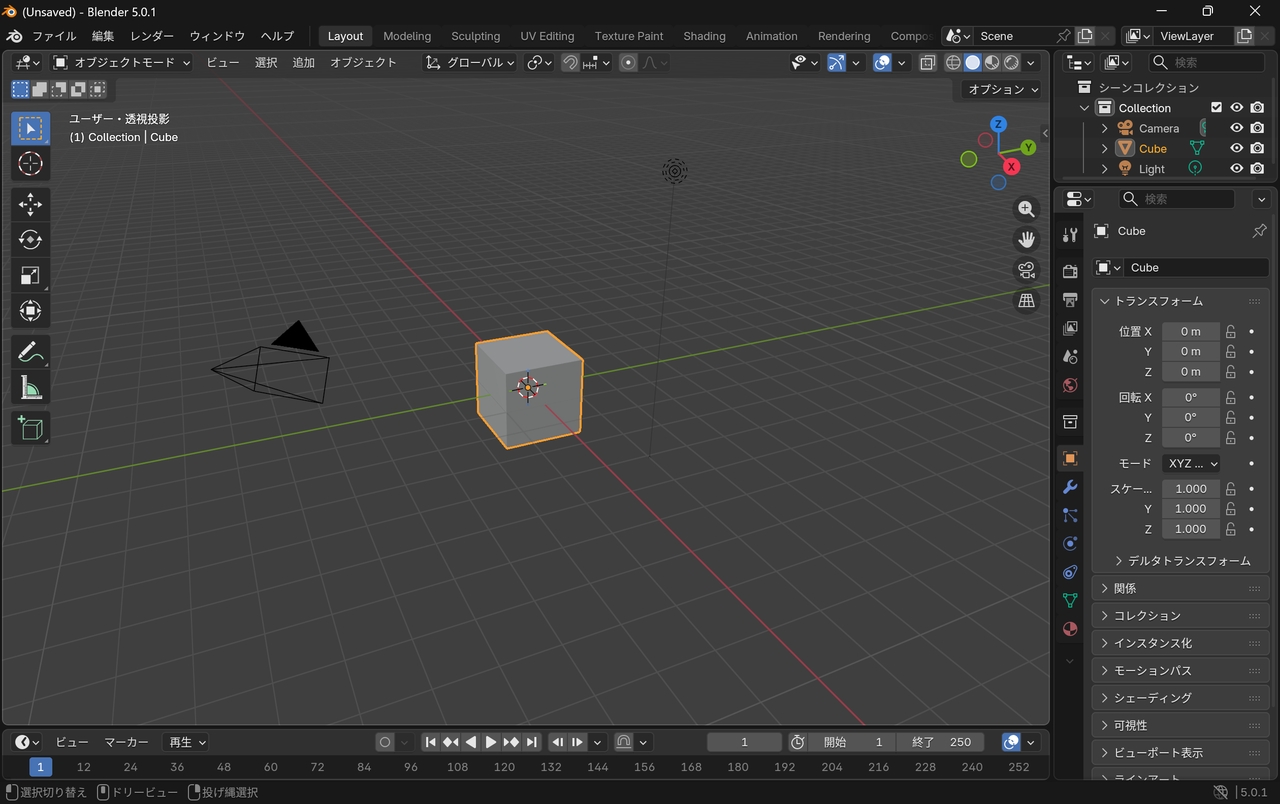
Task: Switch to the Shading workspace tab
Action: coord(704,35)
